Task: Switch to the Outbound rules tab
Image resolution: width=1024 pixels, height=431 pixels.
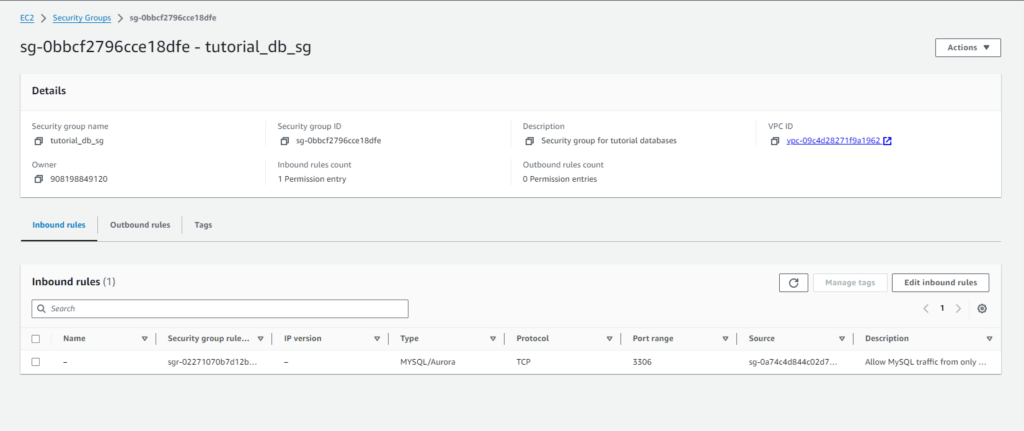Action: pos(140,225)
